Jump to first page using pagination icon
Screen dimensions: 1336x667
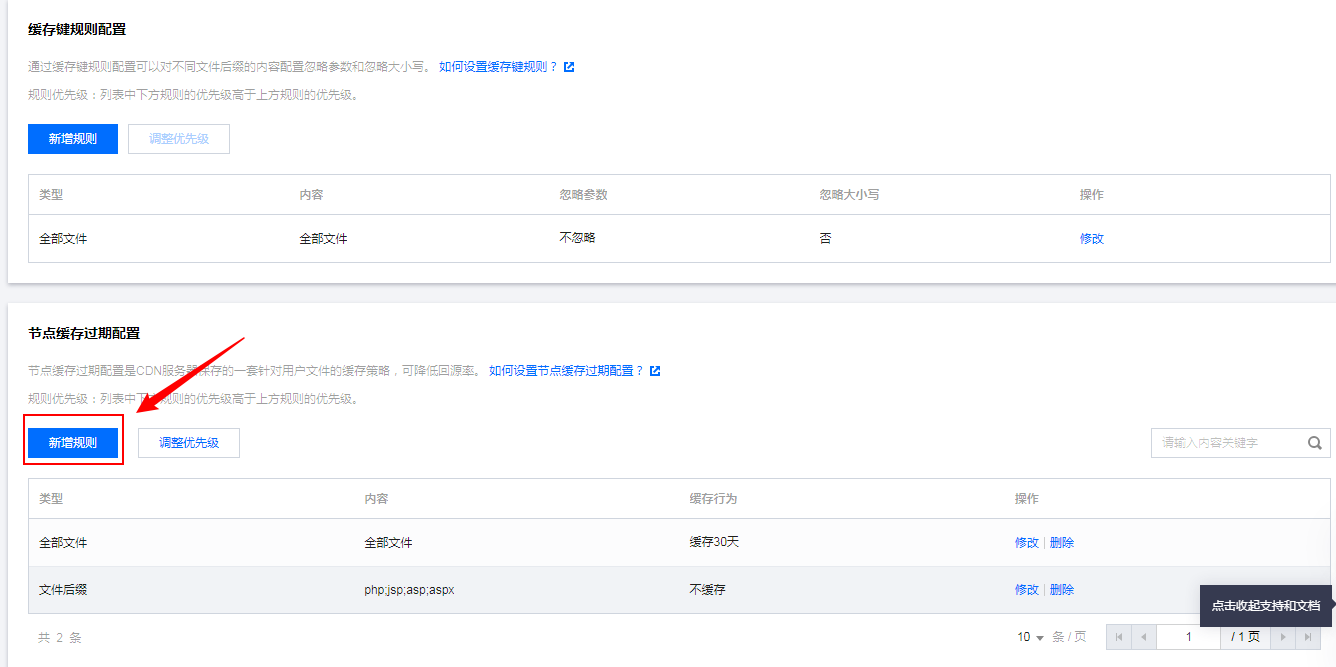coord(1118,636)
